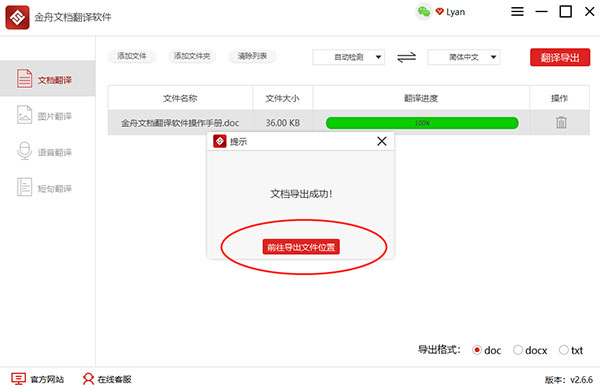
Task: Close the 提示 dialog
Action: 382,141
